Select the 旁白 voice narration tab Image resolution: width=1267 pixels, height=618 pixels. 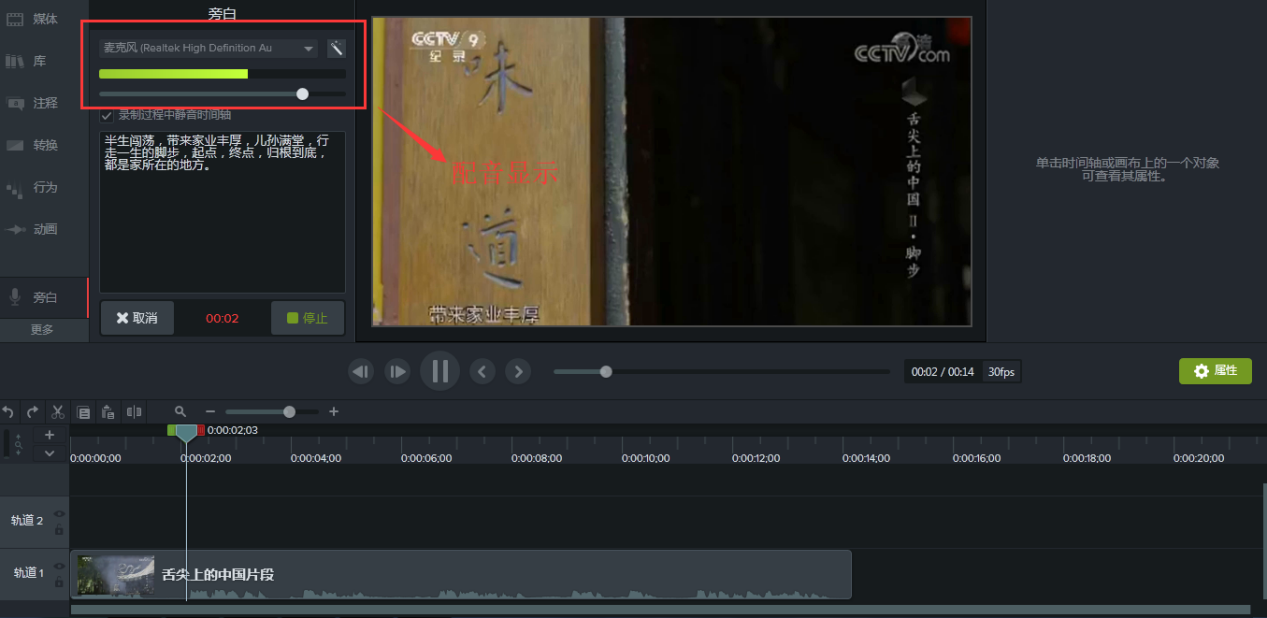tap(44, 297)
